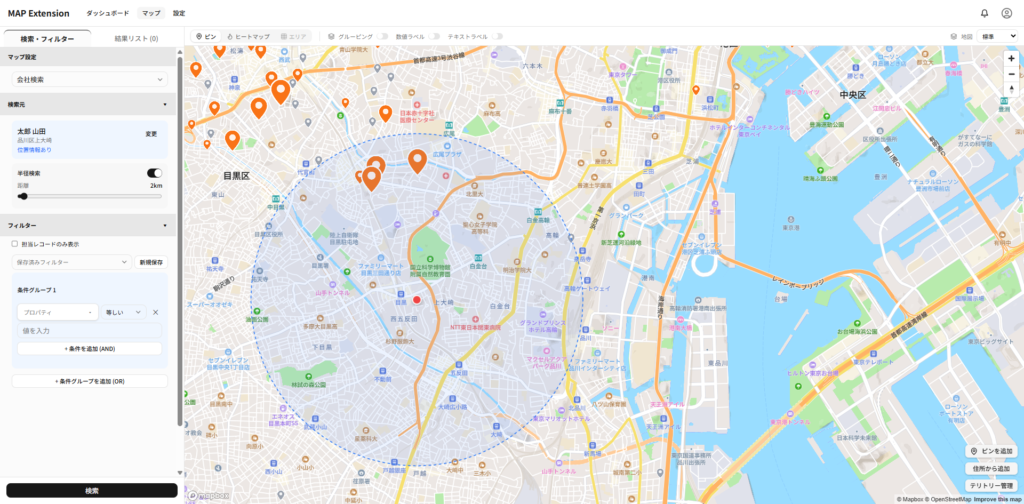Click the orange pin left of 日本赤十字社医療センター
The height and width of the screenshot is (504, 1024).
pyautogui.click(x=385, y=114)
